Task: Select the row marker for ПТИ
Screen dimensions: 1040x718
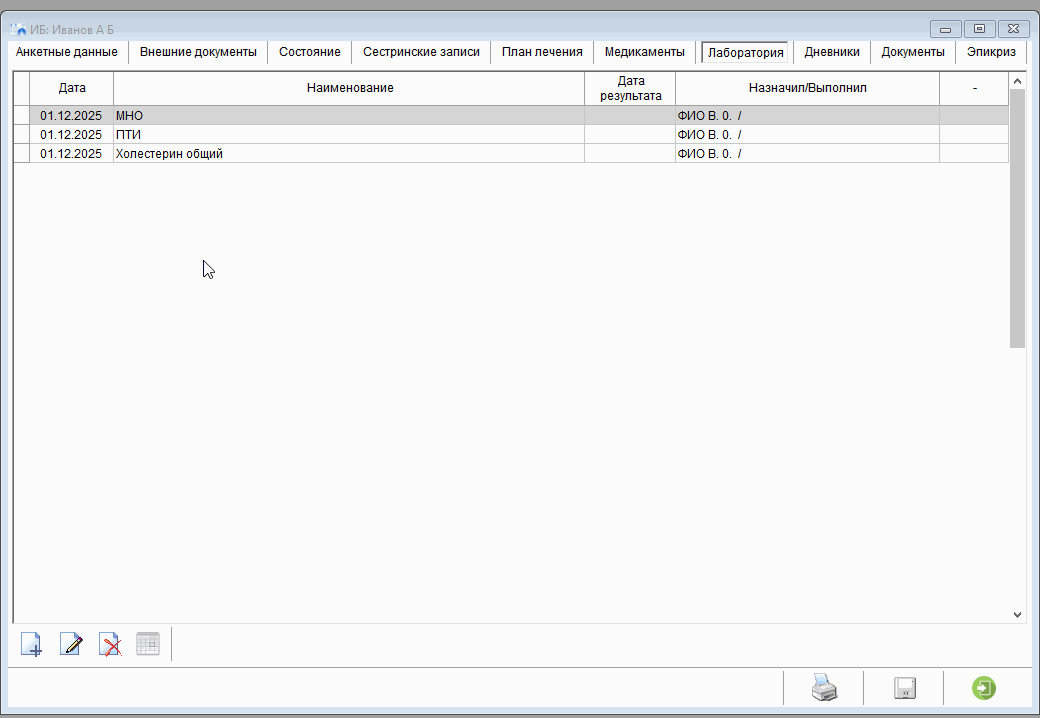Action: pos(21,135)
